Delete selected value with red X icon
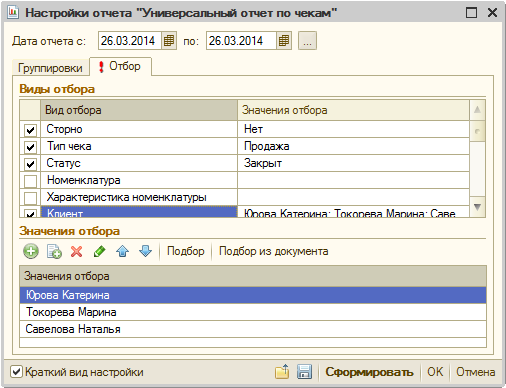506x388 pixels. [77, 251]
